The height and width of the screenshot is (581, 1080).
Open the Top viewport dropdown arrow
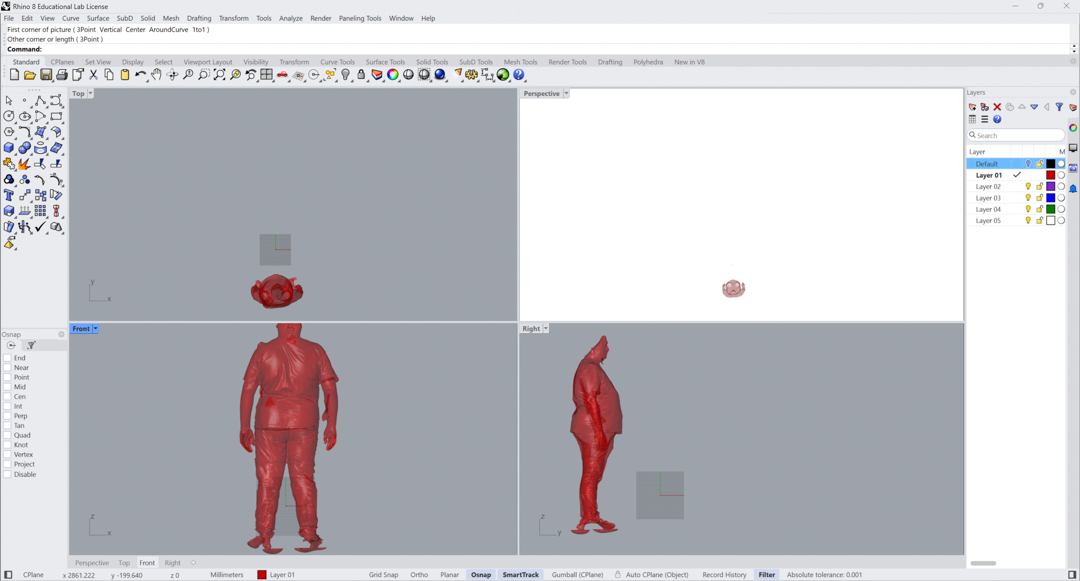point(90,94)
